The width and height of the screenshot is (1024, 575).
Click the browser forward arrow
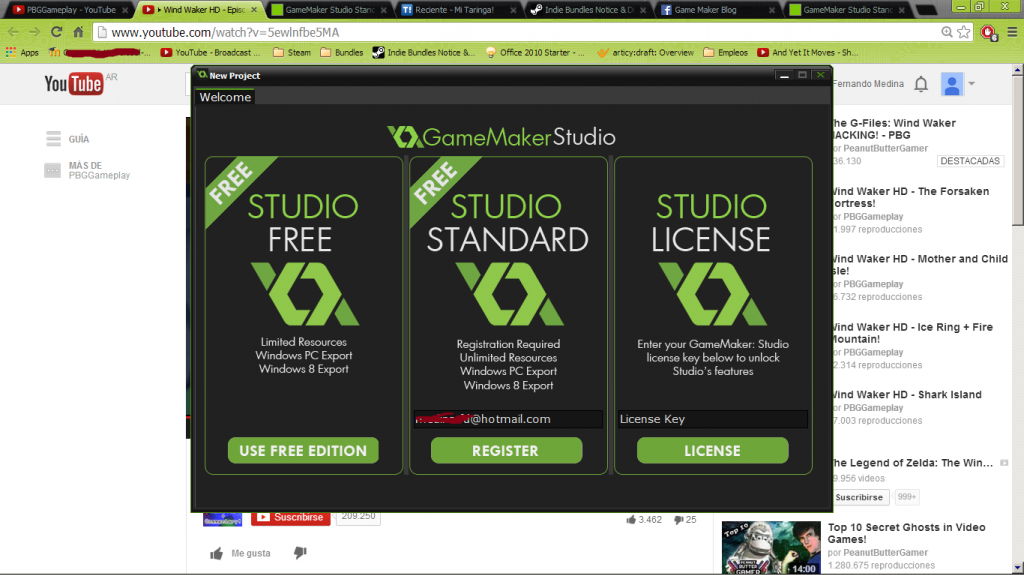(34, 32)
